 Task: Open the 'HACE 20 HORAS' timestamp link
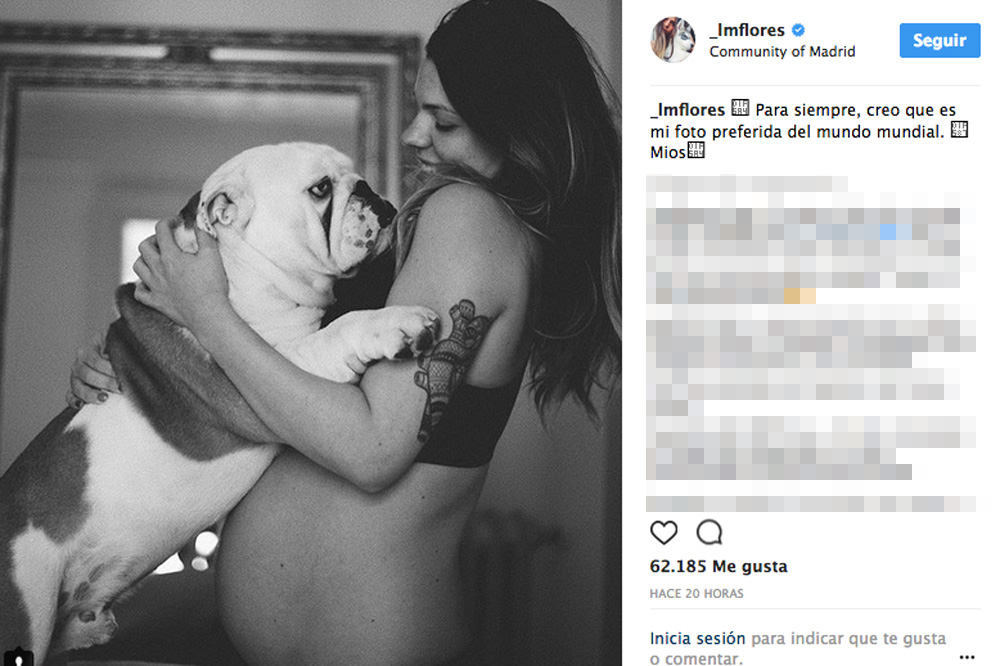pyautogui.click(x=696, y=593)
